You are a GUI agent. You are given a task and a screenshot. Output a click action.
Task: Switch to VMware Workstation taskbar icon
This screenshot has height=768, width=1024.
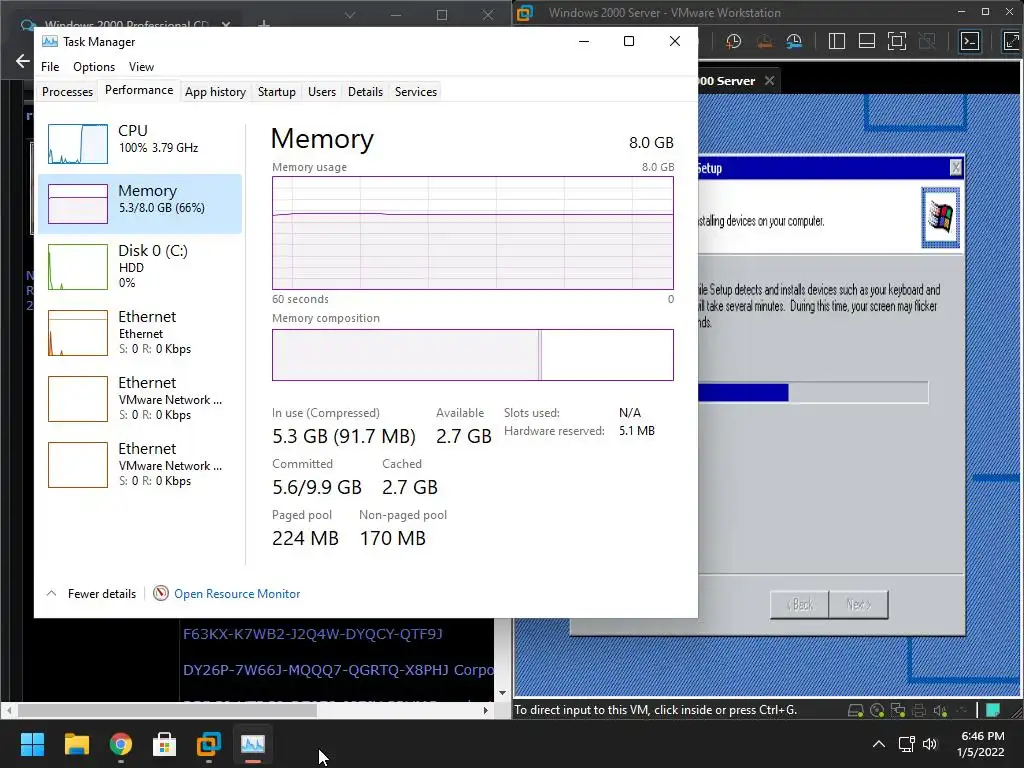(x=209, y=744)
